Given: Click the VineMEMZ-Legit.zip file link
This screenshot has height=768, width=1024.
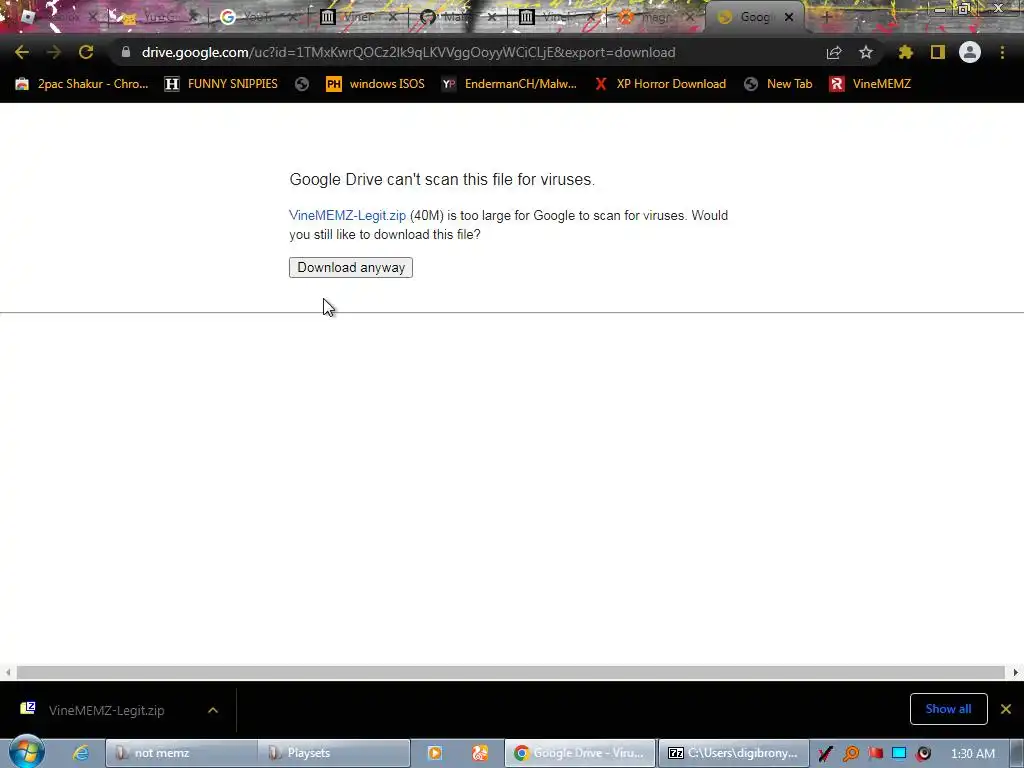Looking at the screenshot, I should coord(347,216).
